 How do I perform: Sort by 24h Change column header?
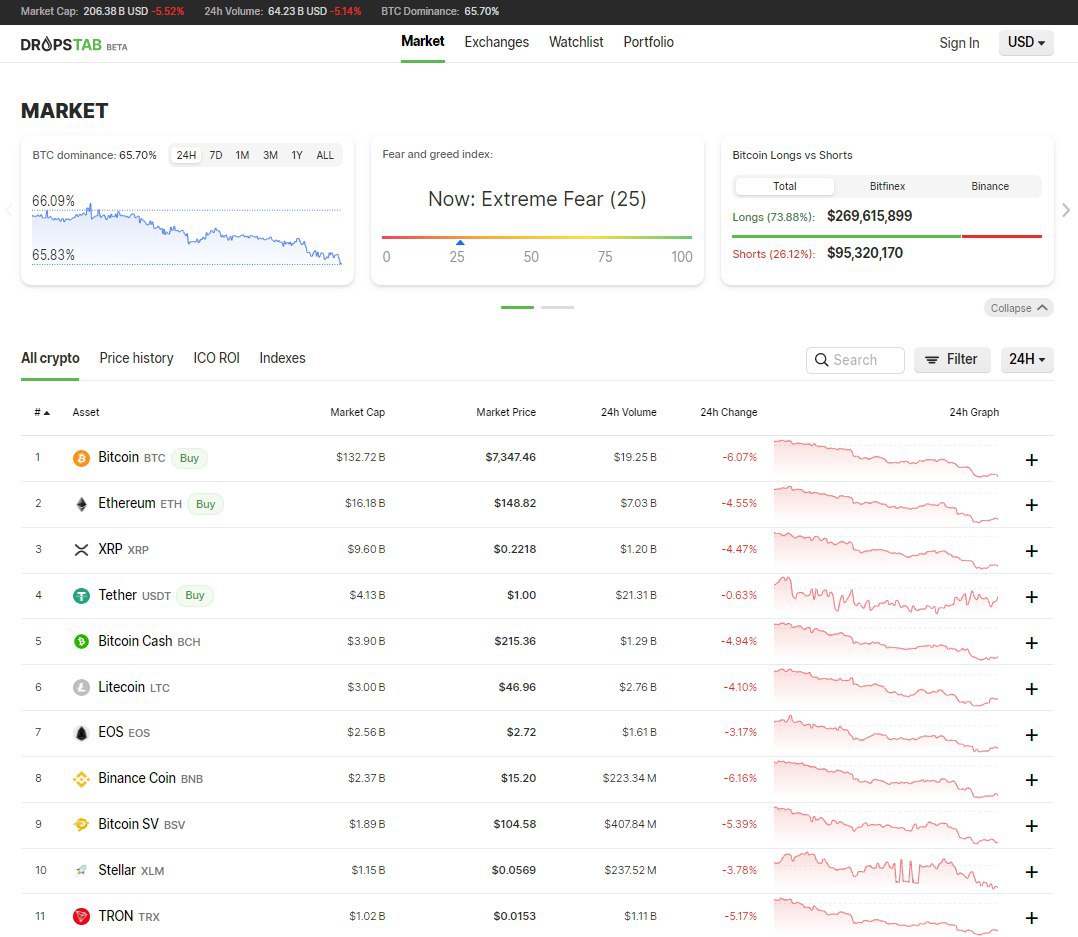click(729, 412)
